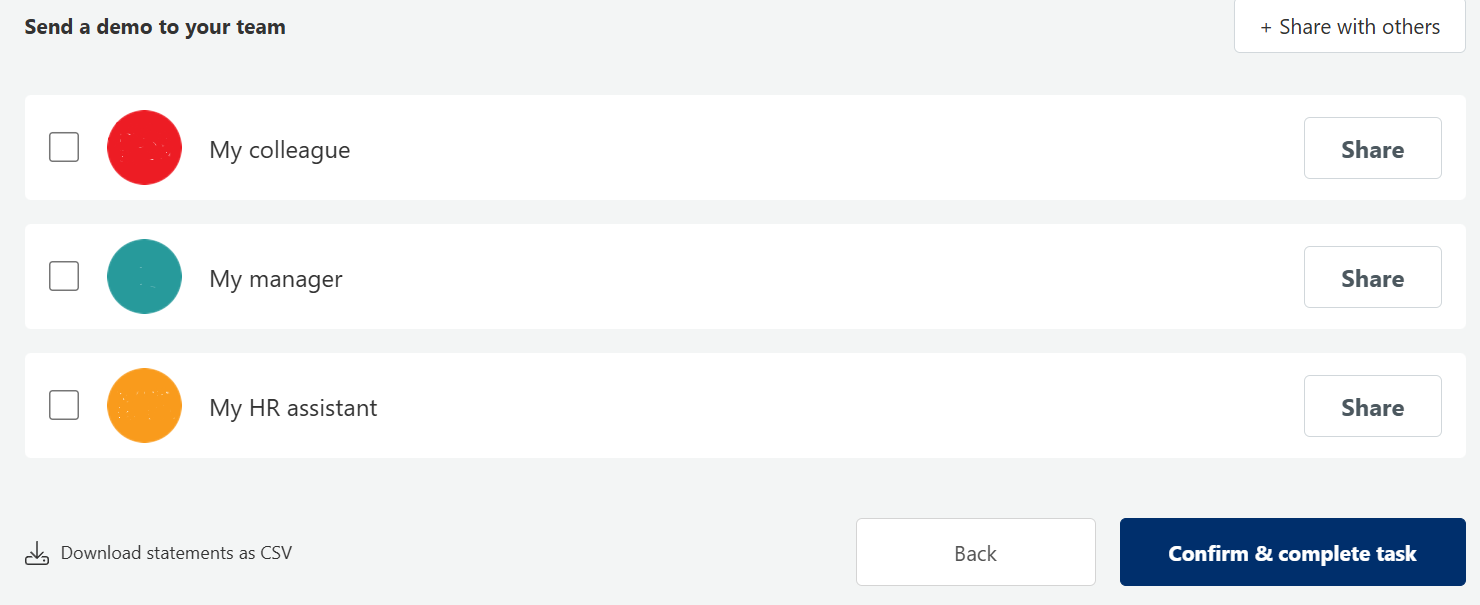
Task: Share the demo with My colleague
Action: click(1372, 149)
